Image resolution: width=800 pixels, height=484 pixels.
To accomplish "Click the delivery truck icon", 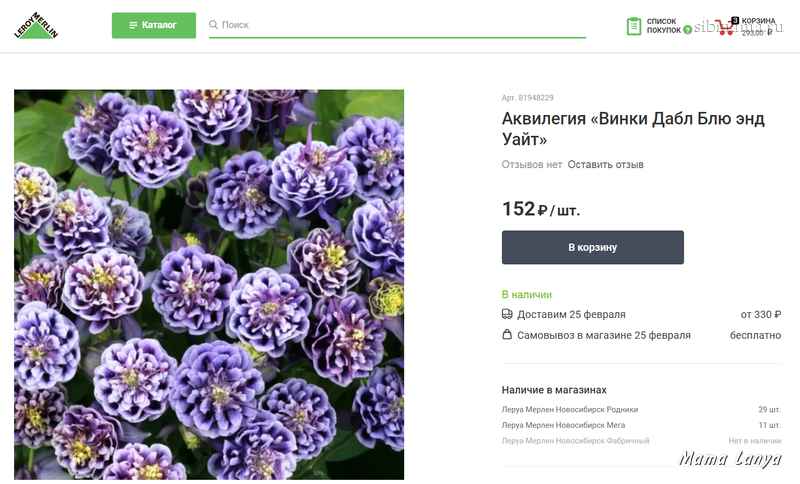I will (x=507, y=314).
